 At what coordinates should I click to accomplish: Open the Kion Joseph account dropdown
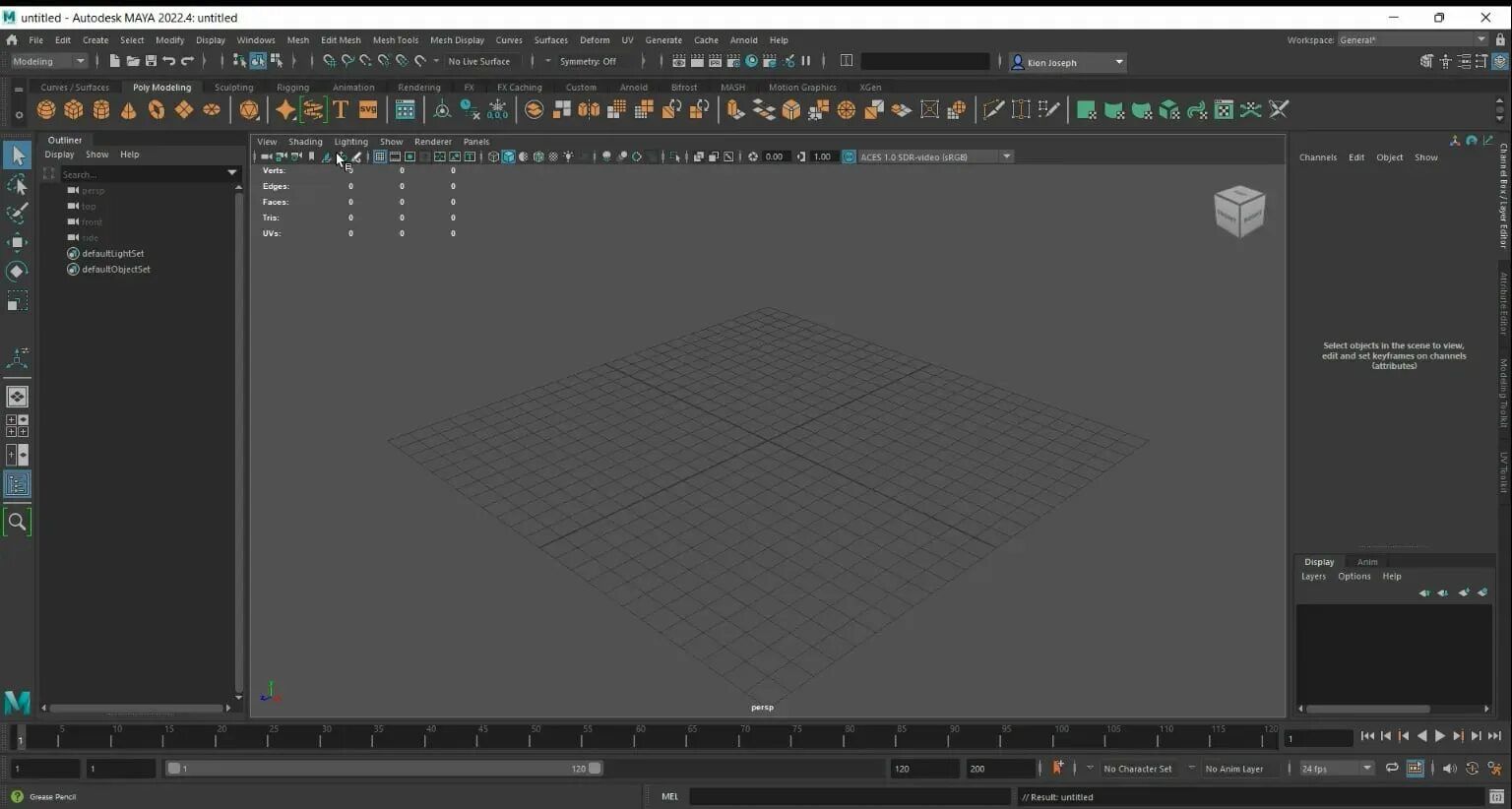coord(1068,62)
